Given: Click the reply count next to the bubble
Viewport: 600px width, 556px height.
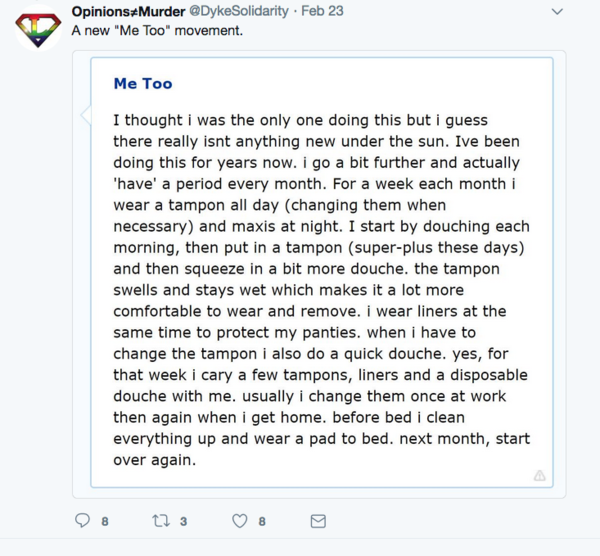Looking at the screenshot, I should 104,521.
